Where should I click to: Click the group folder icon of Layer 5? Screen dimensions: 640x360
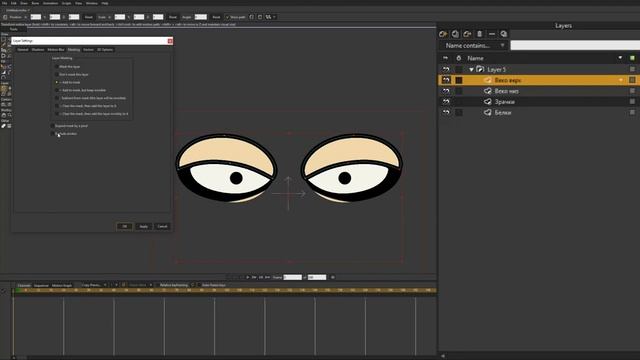coord(480,69)
